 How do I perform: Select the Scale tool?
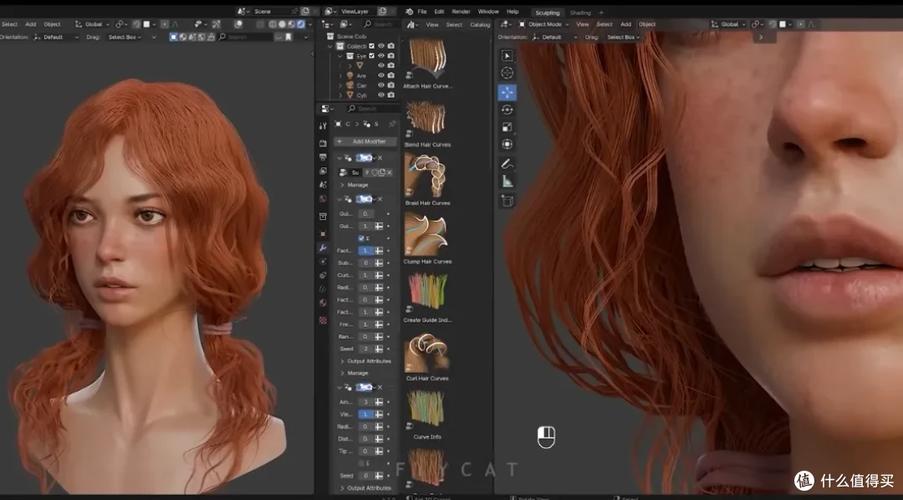507,127
